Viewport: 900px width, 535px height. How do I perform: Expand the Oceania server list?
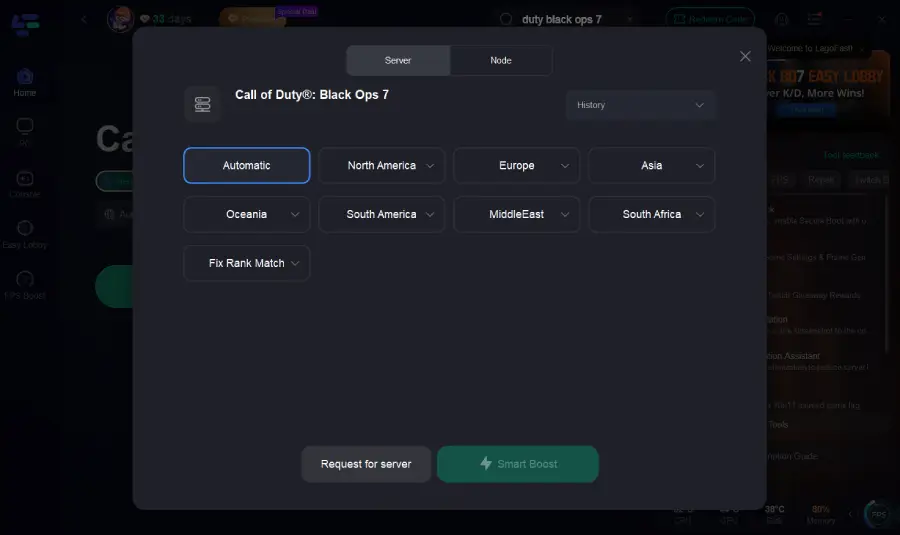247,214
